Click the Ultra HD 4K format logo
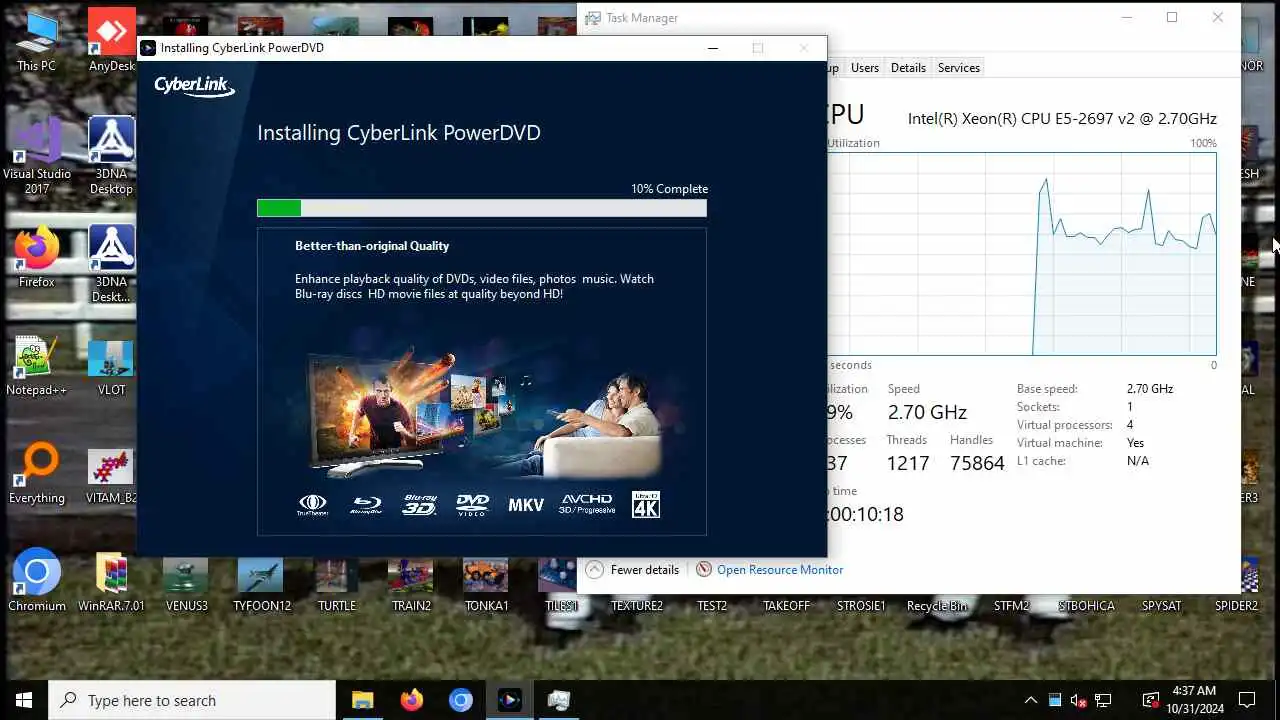Image resolution: width=1280 pixels, height=720 pixels. (x=646, y=504)
